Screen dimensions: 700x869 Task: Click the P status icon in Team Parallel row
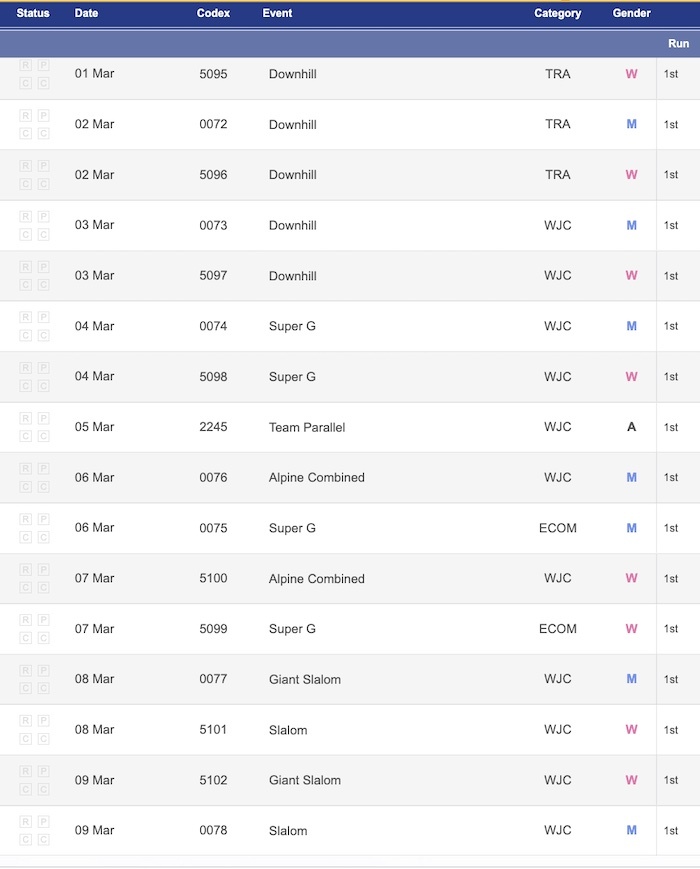44,418
